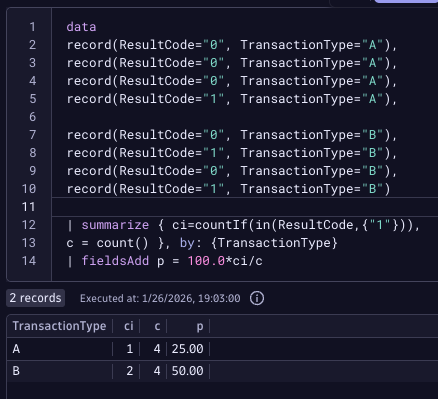Viewport: 438px width, 399px height.
Task: Click the 'p' column header
Action: click(x=200, y=326)
